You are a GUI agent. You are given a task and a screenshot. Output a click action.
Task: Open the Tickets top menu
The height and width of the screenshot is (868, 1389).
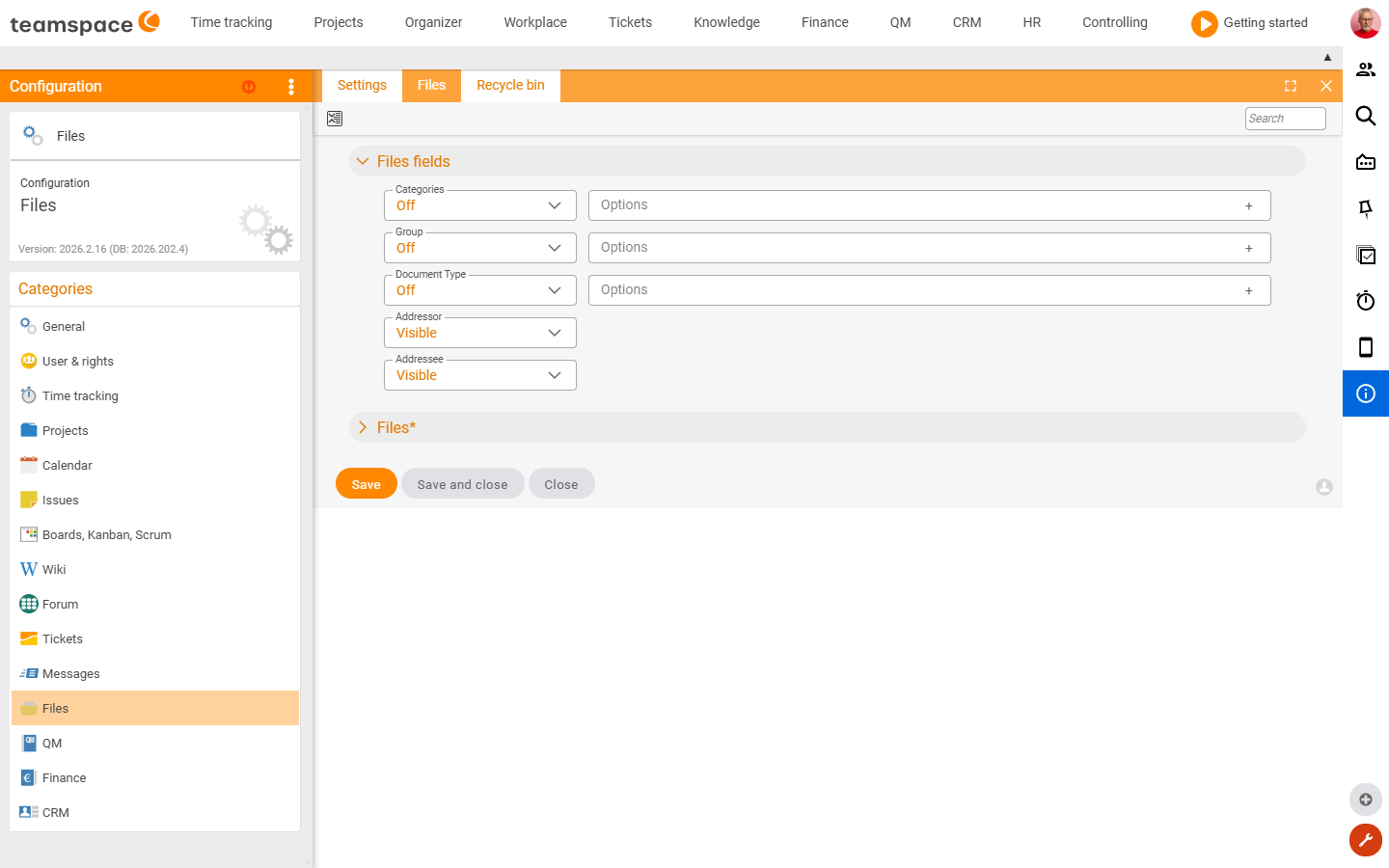[630, 22]
